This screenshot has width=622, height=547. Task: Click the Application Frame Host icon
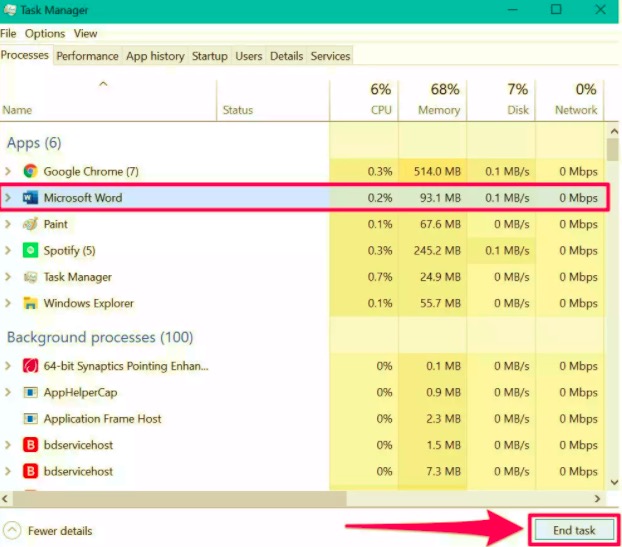[x=31, y=418]
